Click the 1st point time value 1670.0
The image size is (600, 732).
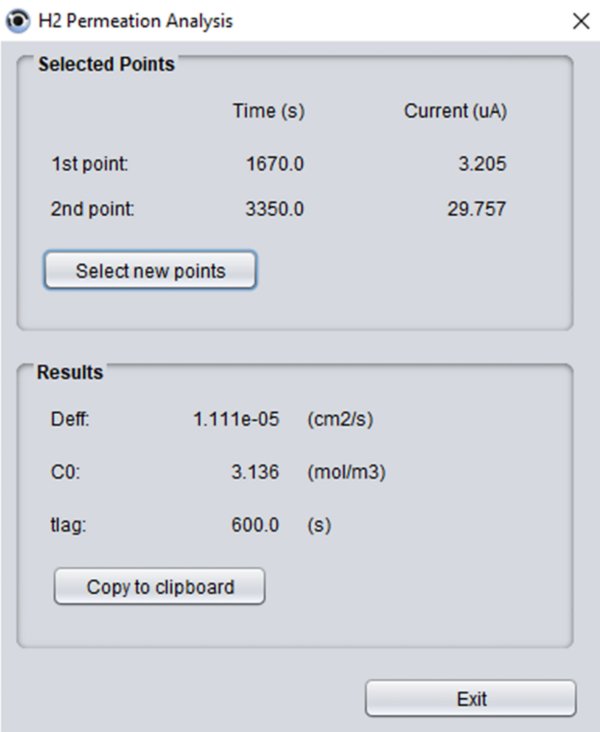[x=275, y=164]
